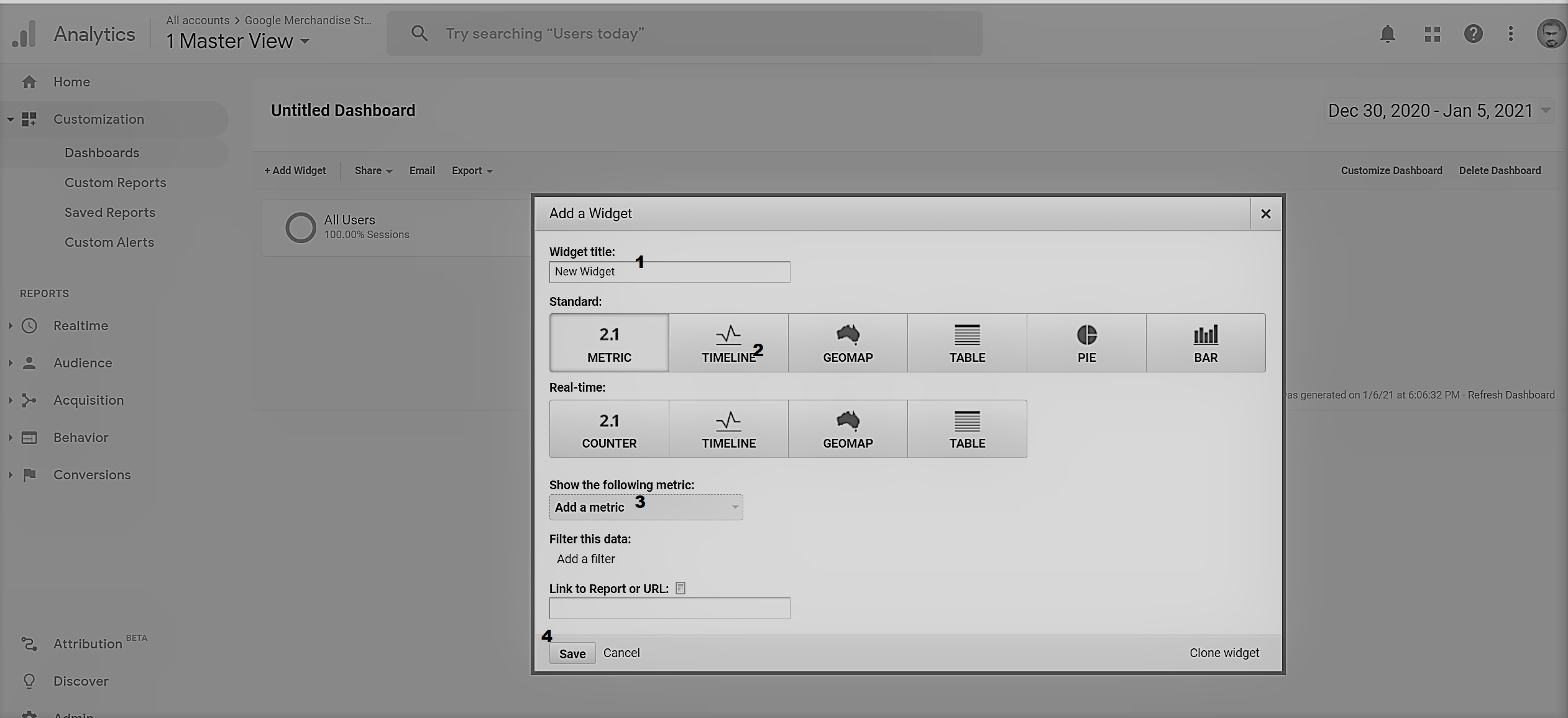Focus the Widget title text field
This screenshot has width=1568, height=718.
[x=669, y=272]
